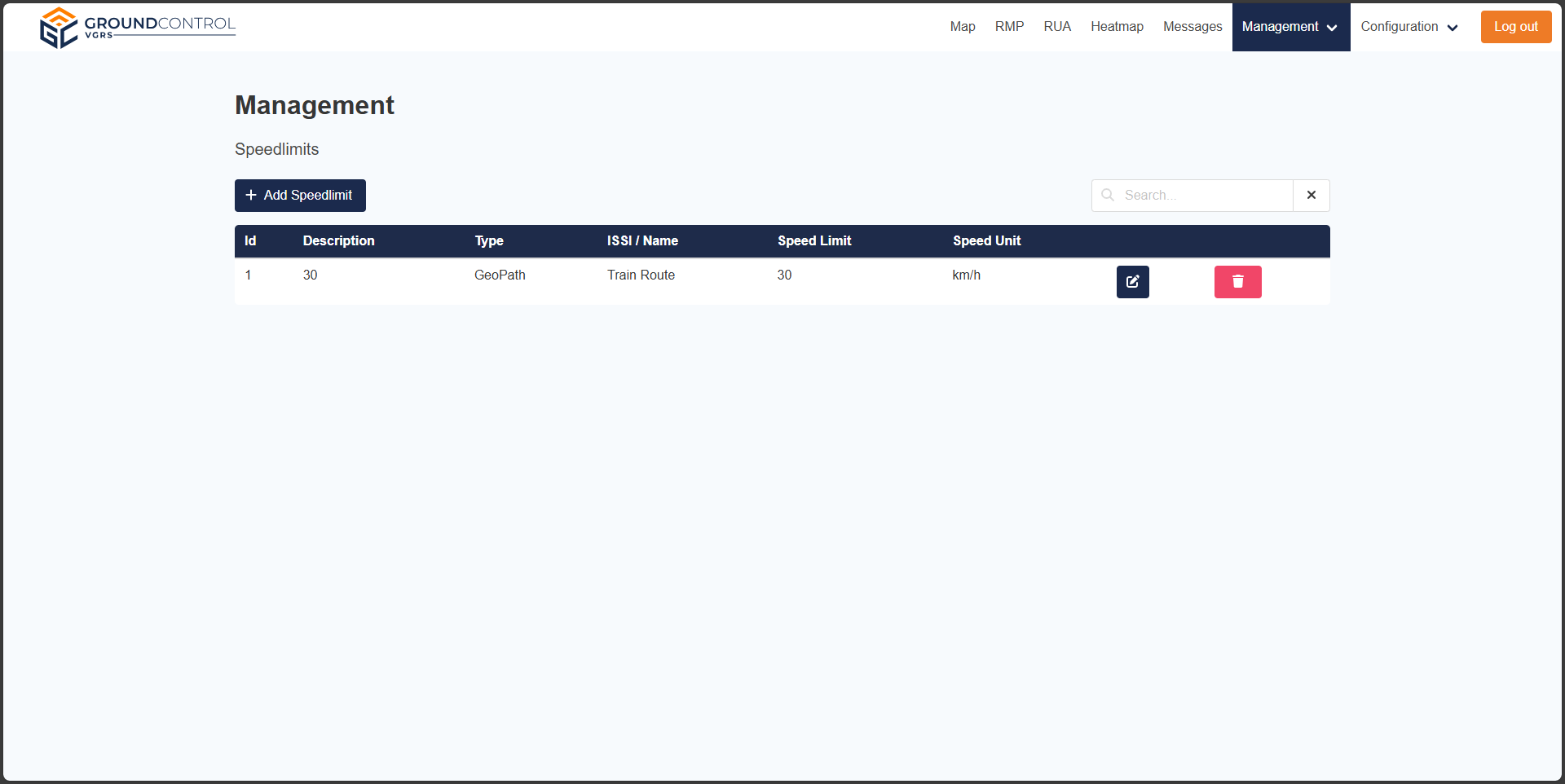Select the GeoPath cell in row 1

[500, 275]
